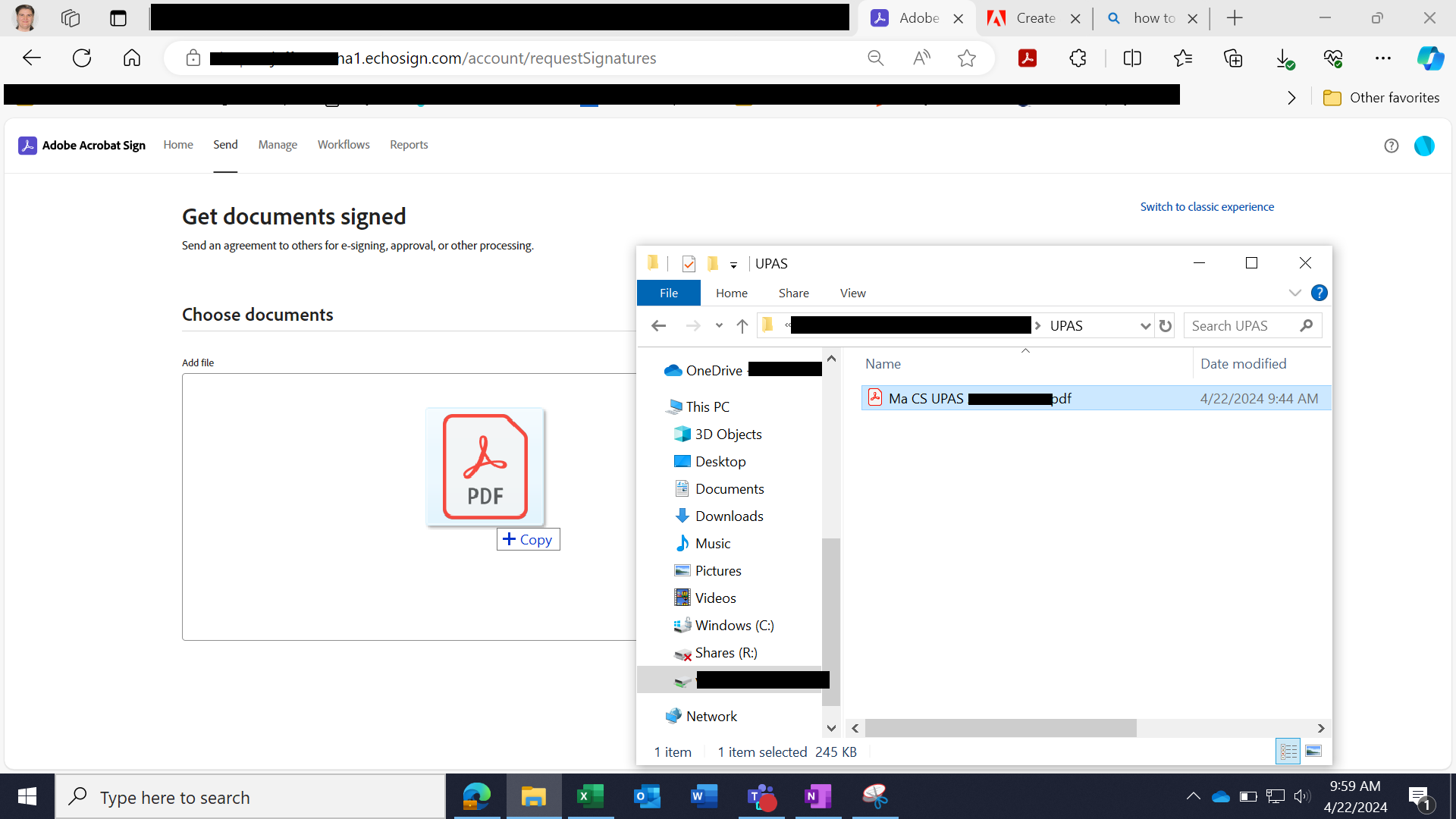Launch Snipping Tool from the taskbar

click(875, 796)
